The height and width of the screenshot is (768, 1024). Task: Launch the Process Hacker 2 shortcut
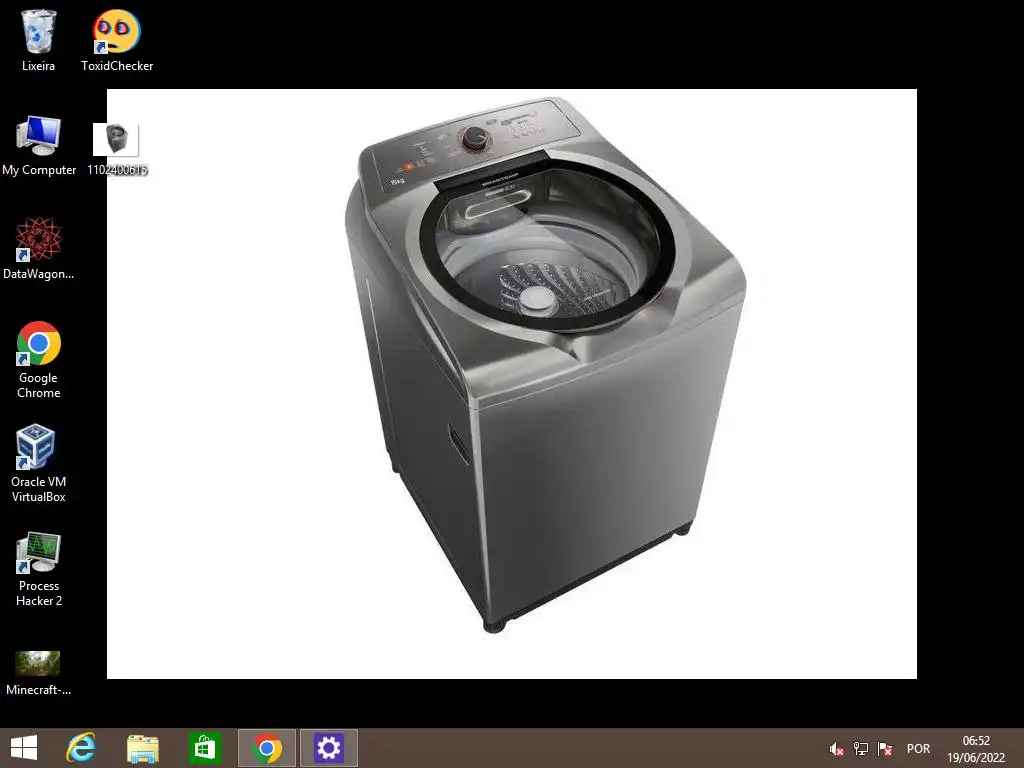click(x=39, y=568)
